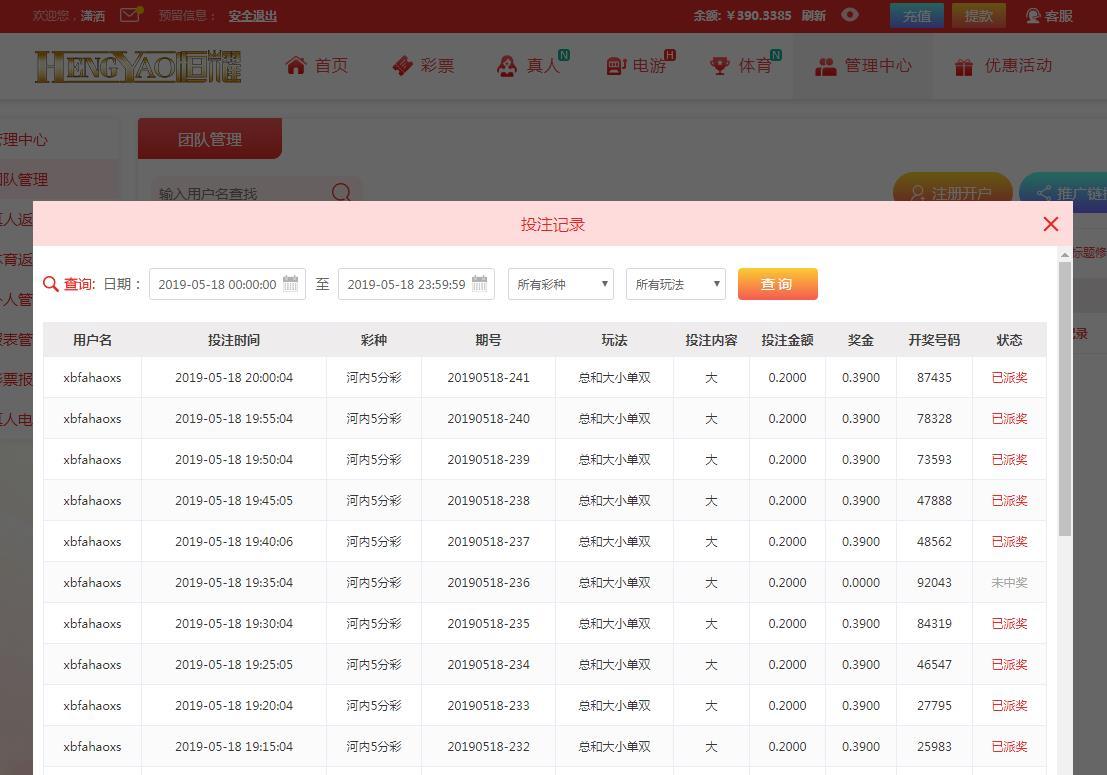Open the 管理中心 menu
Image resolution: width=1107 pixels, height=775 pixels.
[863, 66]
